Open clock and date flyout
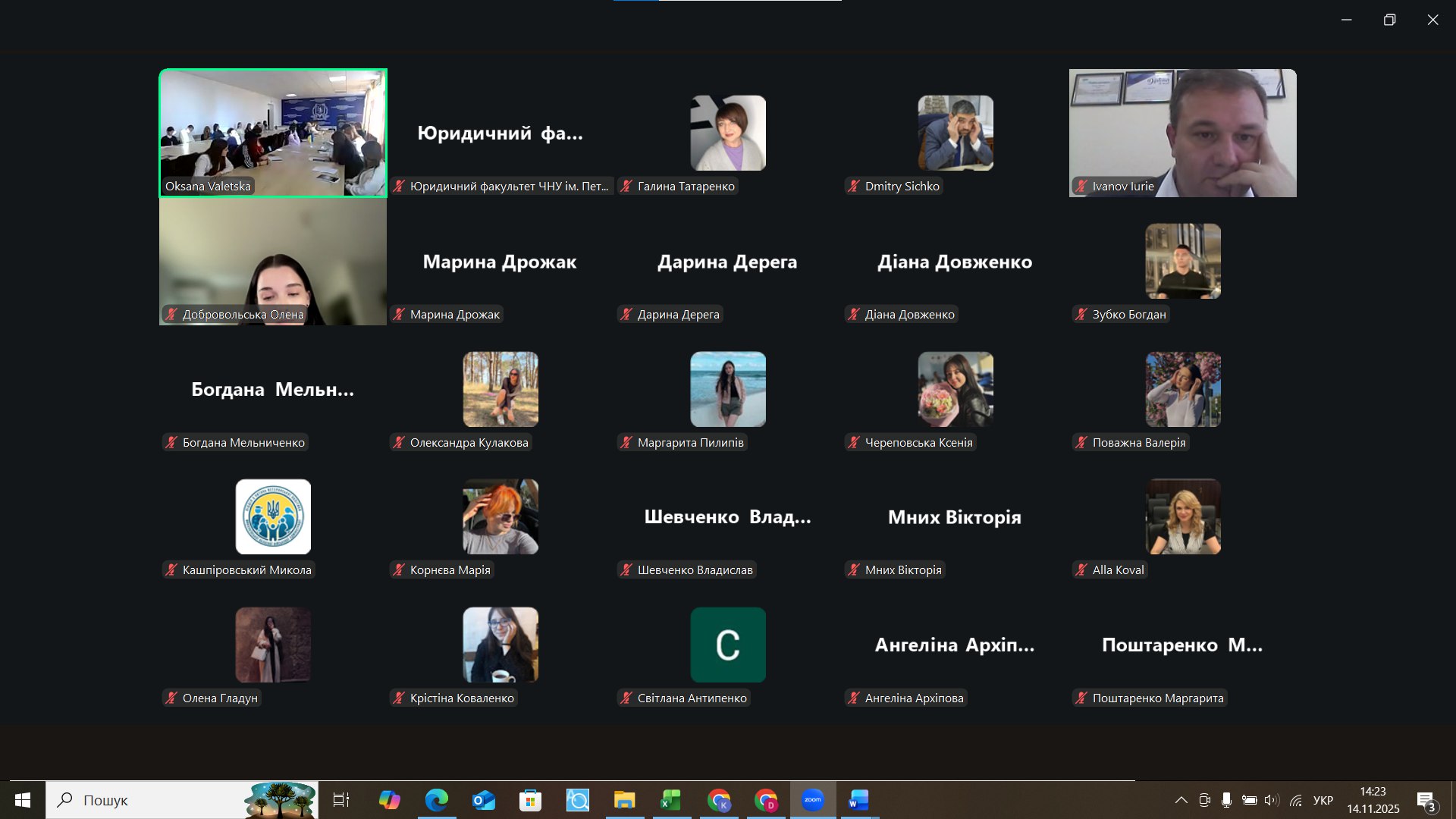Viewport: 1456px width, 819px height. 1373,800
